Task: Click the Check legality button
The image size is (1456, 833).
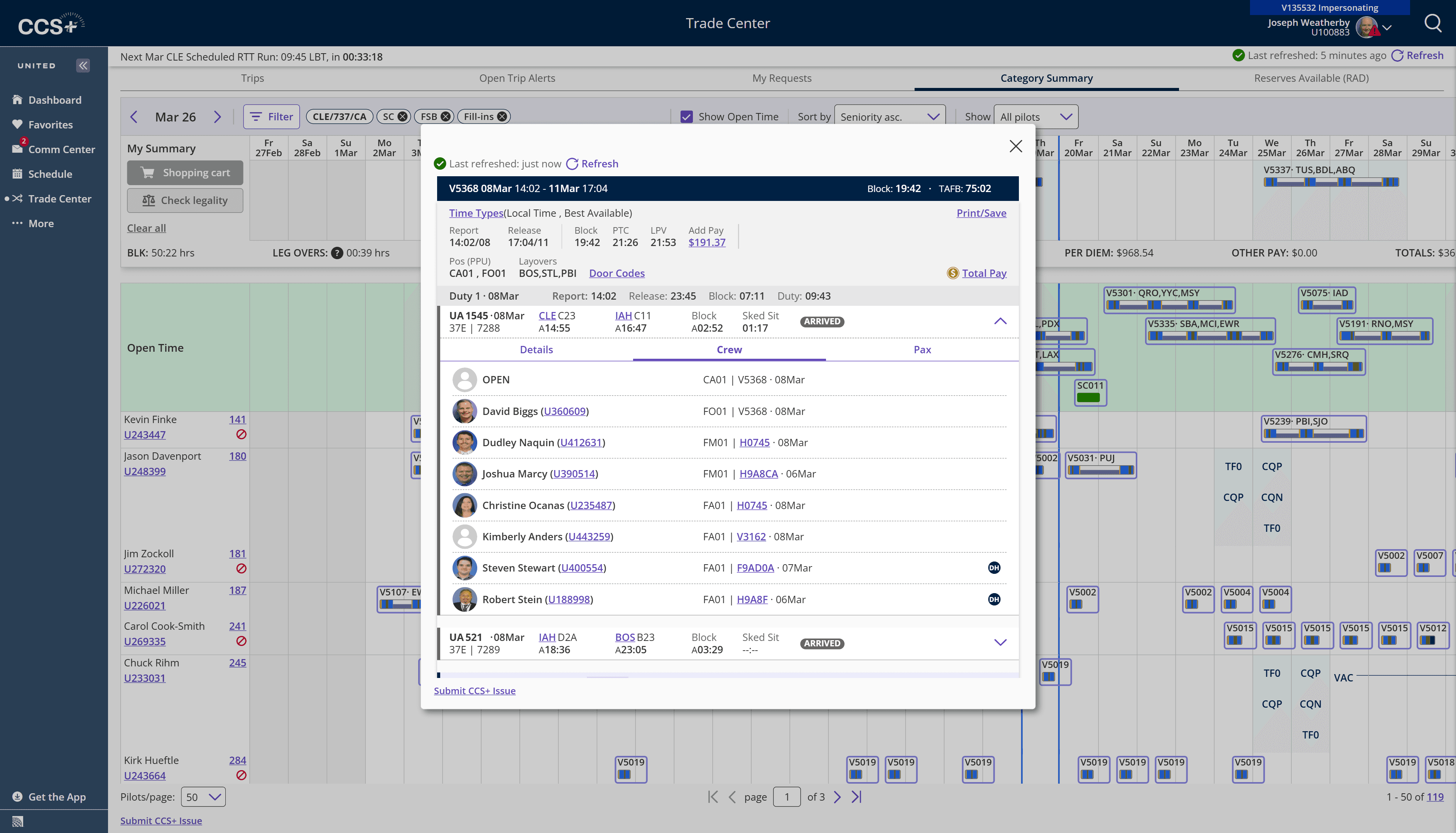Action: [185, 200]
